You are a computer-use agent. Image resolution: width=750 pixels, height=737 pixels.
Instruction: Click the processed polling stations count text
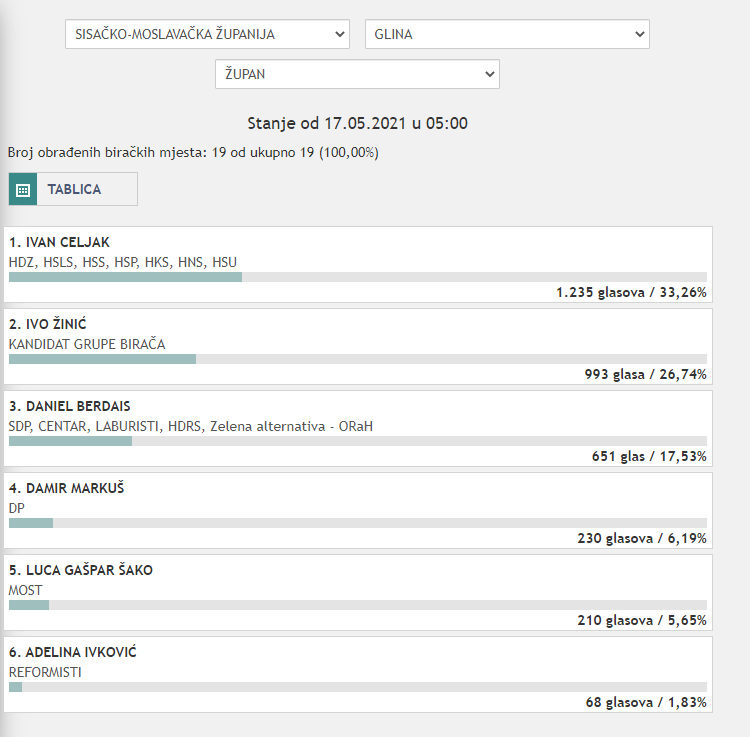click(x=193, y=153)
